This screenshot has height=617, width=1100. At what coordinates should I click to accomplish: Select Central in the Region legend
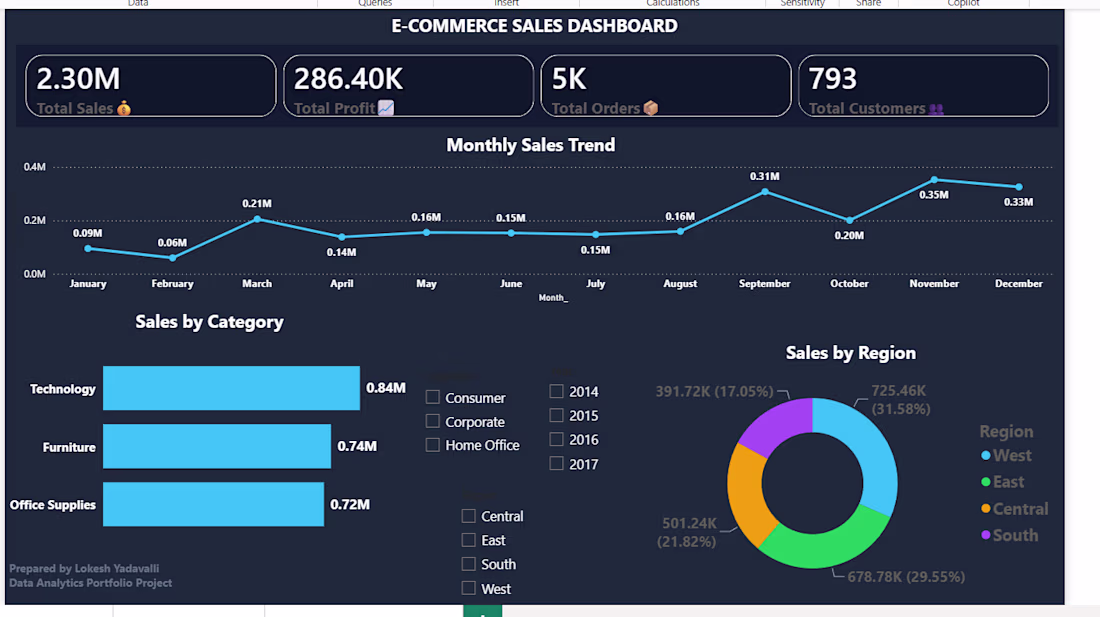[1014, 509]
